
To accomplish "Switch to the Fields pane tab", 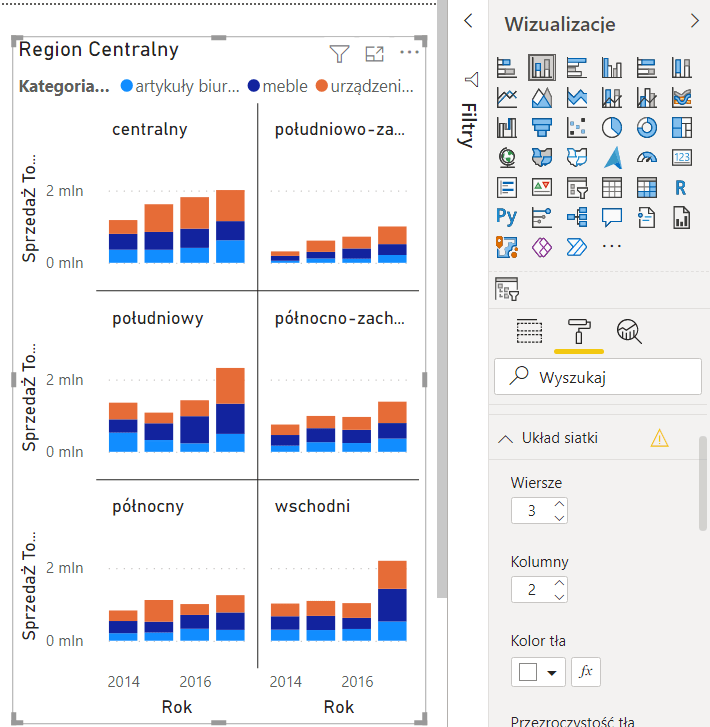I will point(529,331).
